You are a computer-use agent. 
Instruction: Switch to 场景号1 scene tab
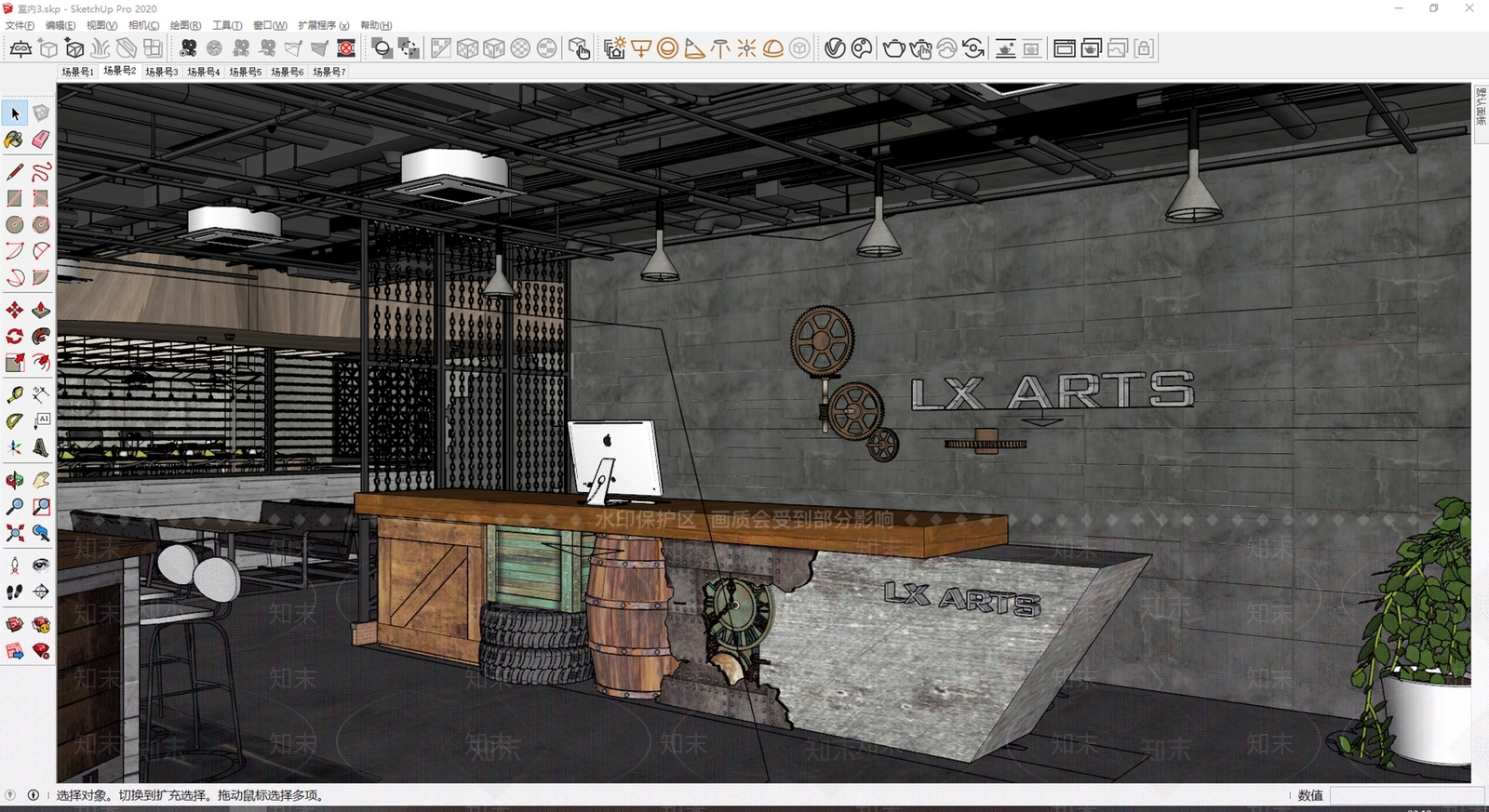77,72
